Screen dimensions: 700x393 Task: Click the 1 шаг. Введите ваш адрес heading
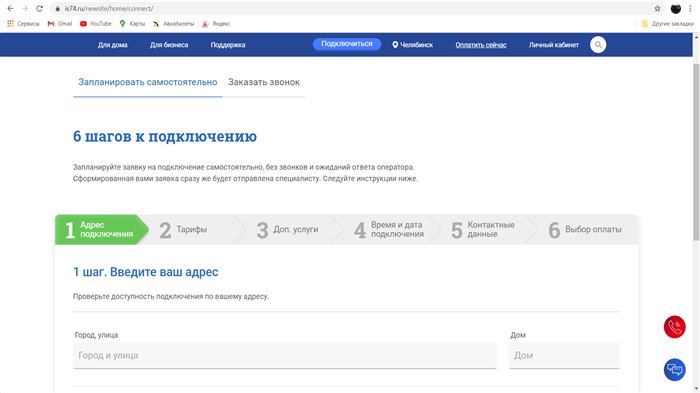click(x=146, y=272)
